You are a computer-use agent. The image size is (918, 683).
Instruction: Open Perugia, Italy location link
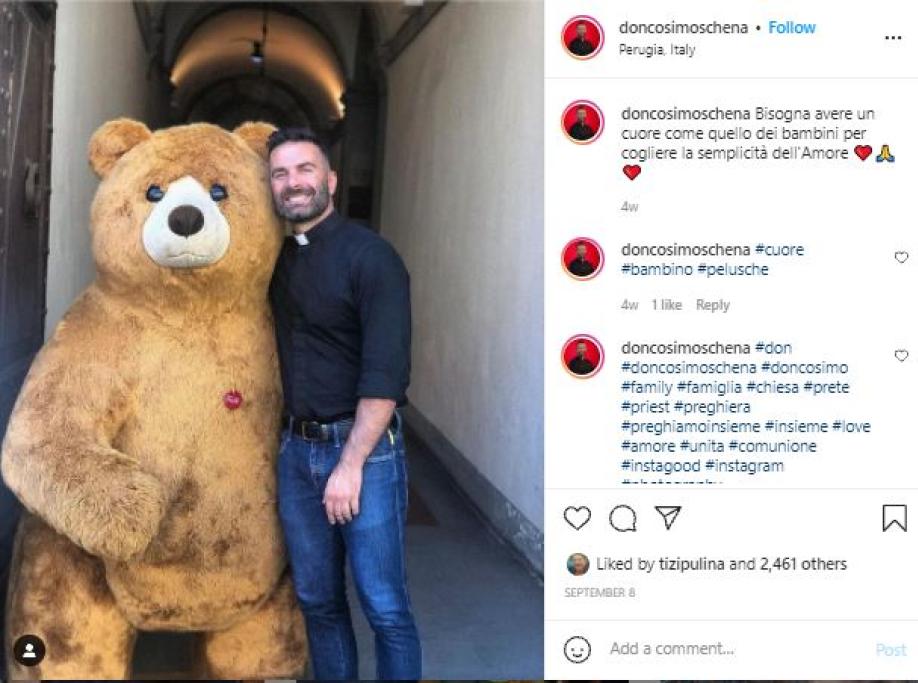click(657, 50)
